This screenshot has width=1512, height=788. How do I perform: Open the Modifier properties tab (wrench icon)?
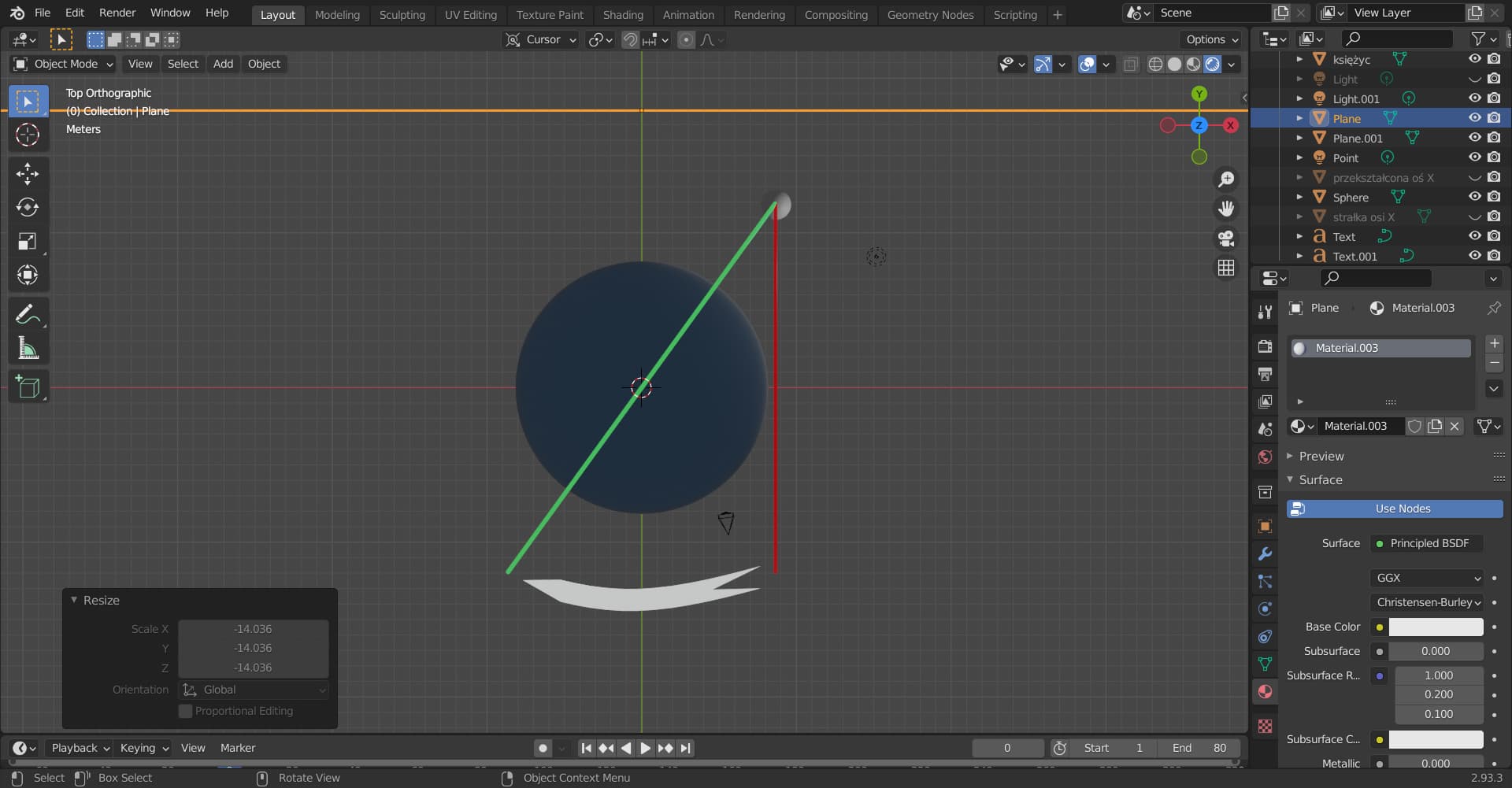1265,553
